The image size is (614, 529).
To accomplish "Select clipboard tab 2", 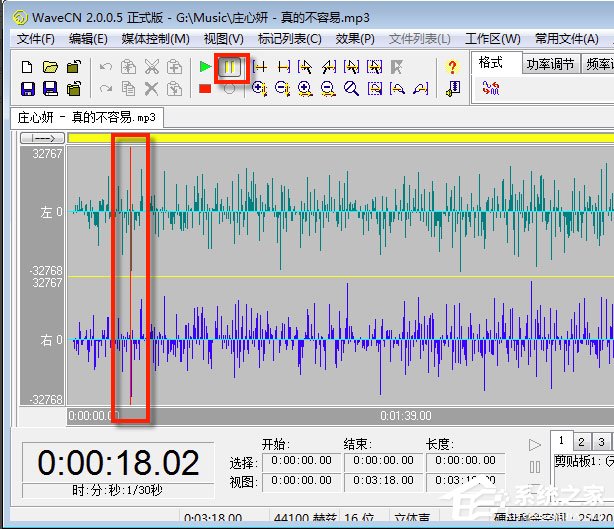I will [x=583, y=442].
